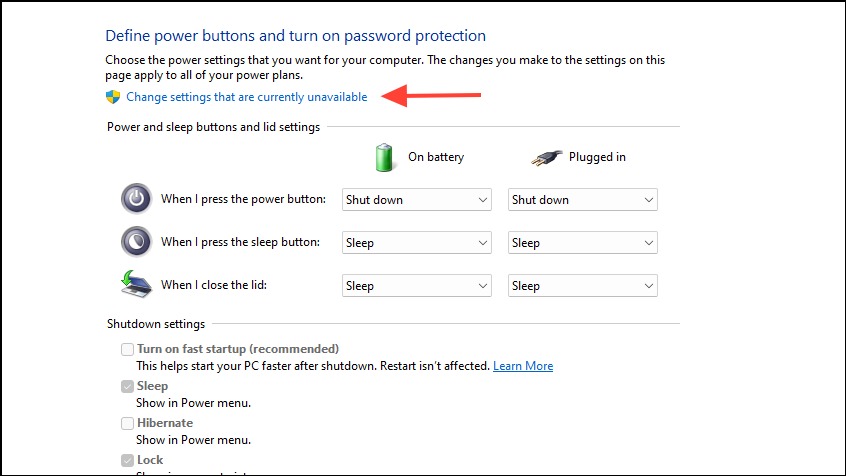Open Change settings that are currently unavailable
Image resolution: width=846 pixels, height=476 pixels.
pos(247,97)
